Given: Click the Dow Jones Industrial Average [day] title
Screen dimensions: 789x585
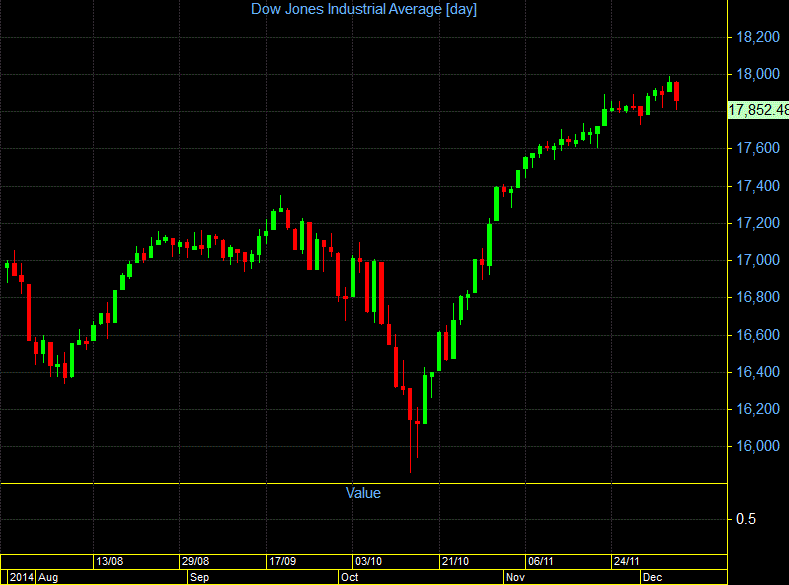Looking at the screenshot, I should coord(363,9).
